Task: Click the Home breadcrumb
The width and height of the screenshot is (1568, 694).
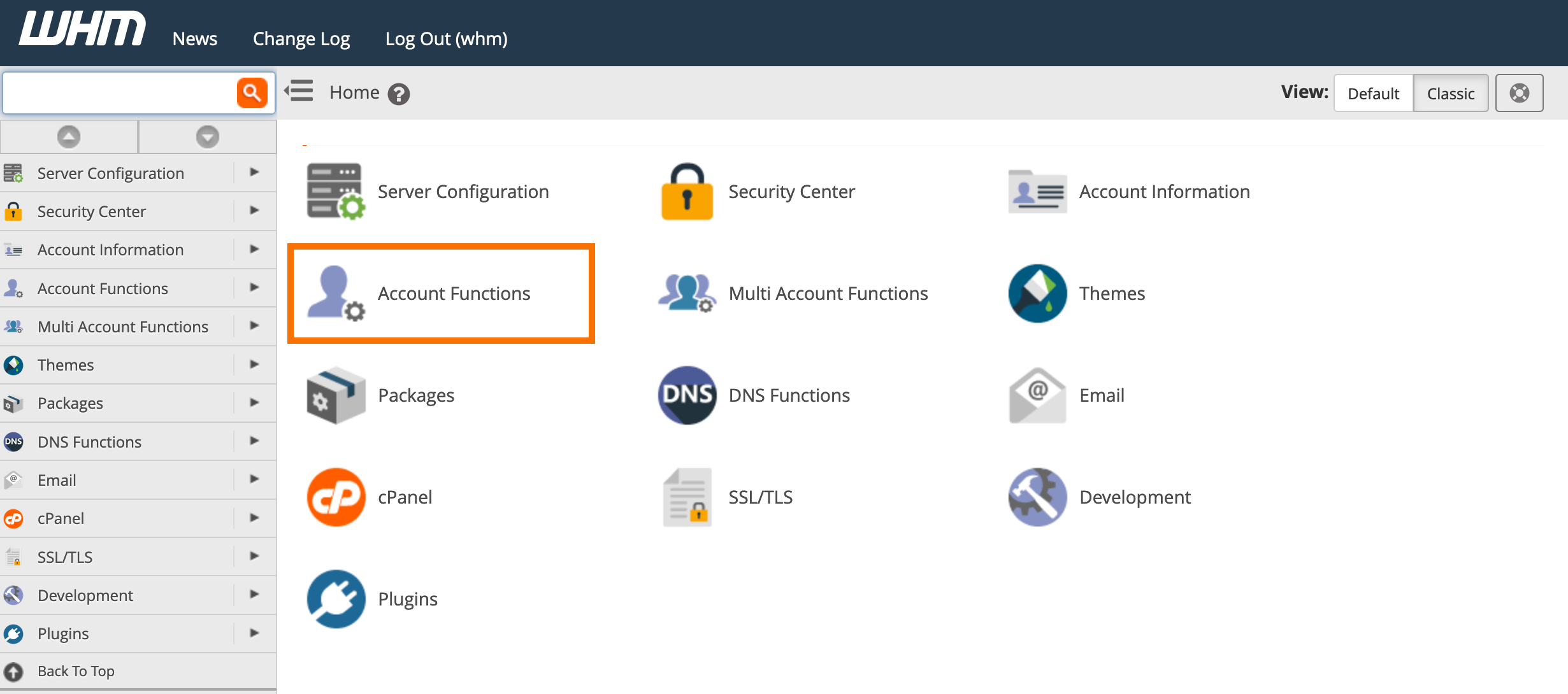Action: [354, 93]
